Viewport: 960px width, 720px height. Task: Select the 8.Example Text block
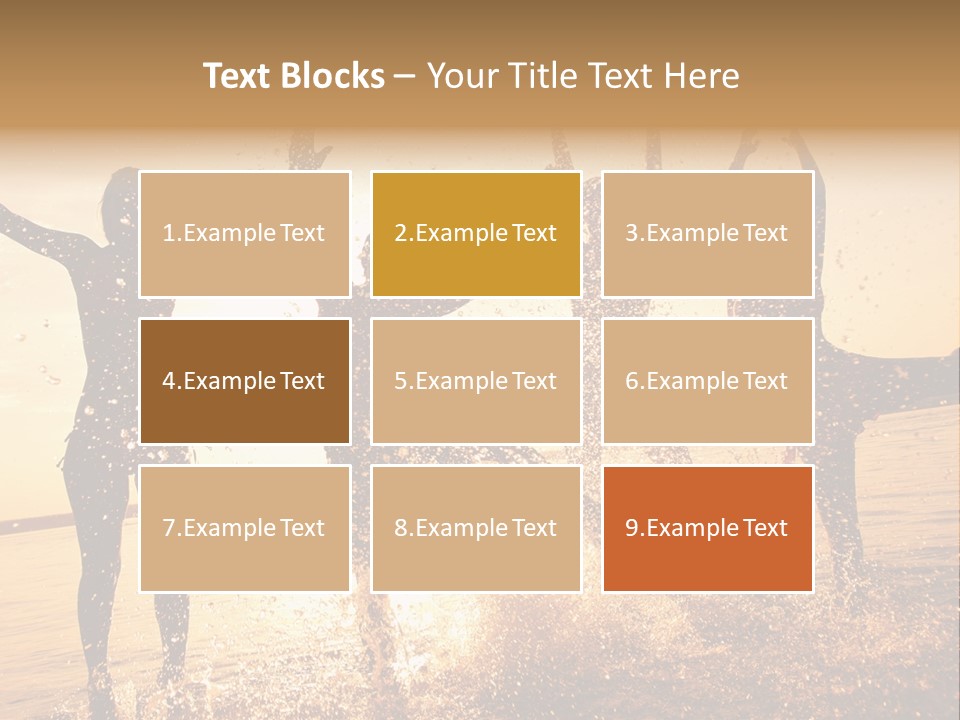click(476, 528)
